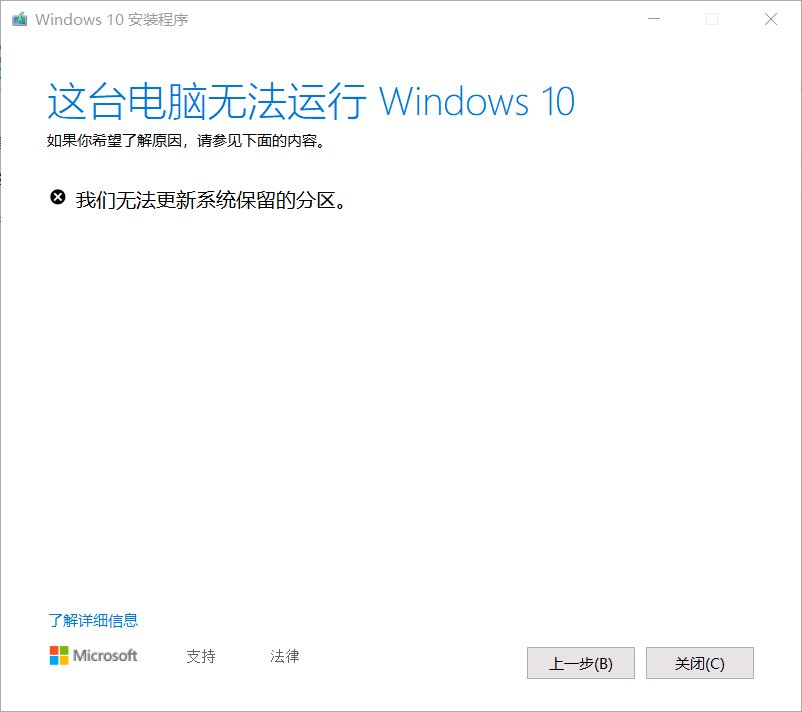Click the 关闭(C) button
The image size is (802, 712).
[x=700, y=663]
